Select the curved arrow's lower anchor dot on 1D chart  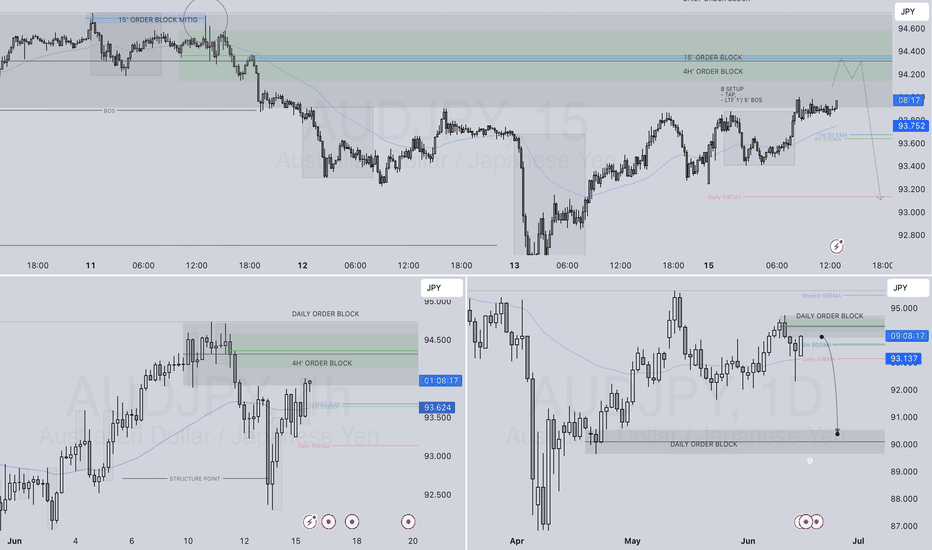(837, 433)
